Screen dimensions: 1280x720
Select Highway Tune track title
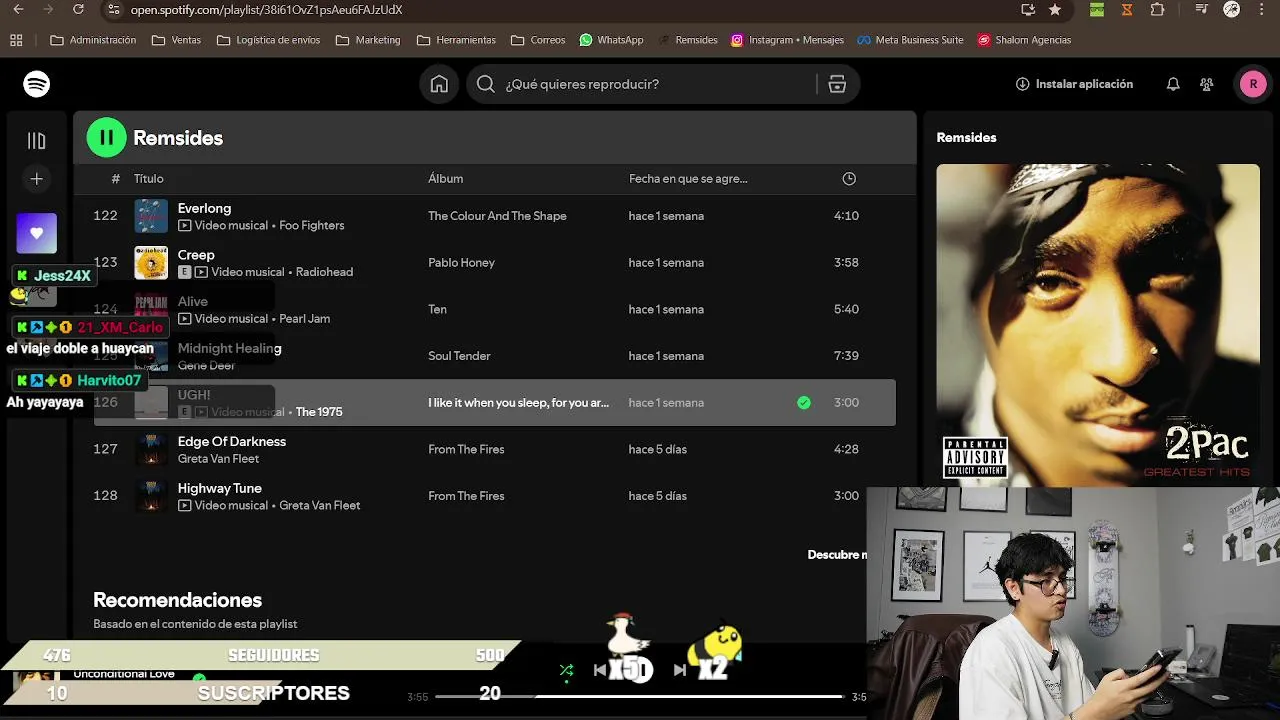pyautogui.click(x=220, y=488)
